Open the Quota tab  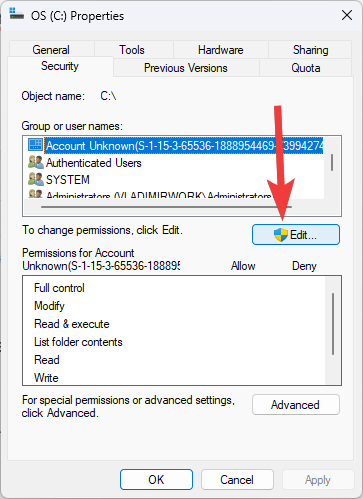[306, 68]
